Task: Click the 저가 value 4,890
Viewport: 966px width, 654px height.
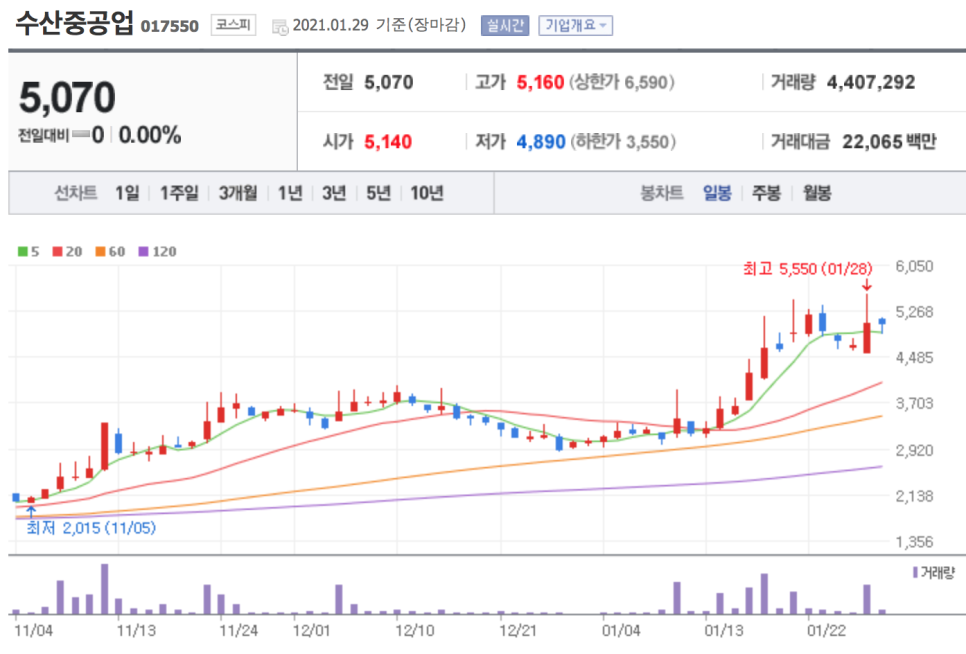Action: click(541, 142)
